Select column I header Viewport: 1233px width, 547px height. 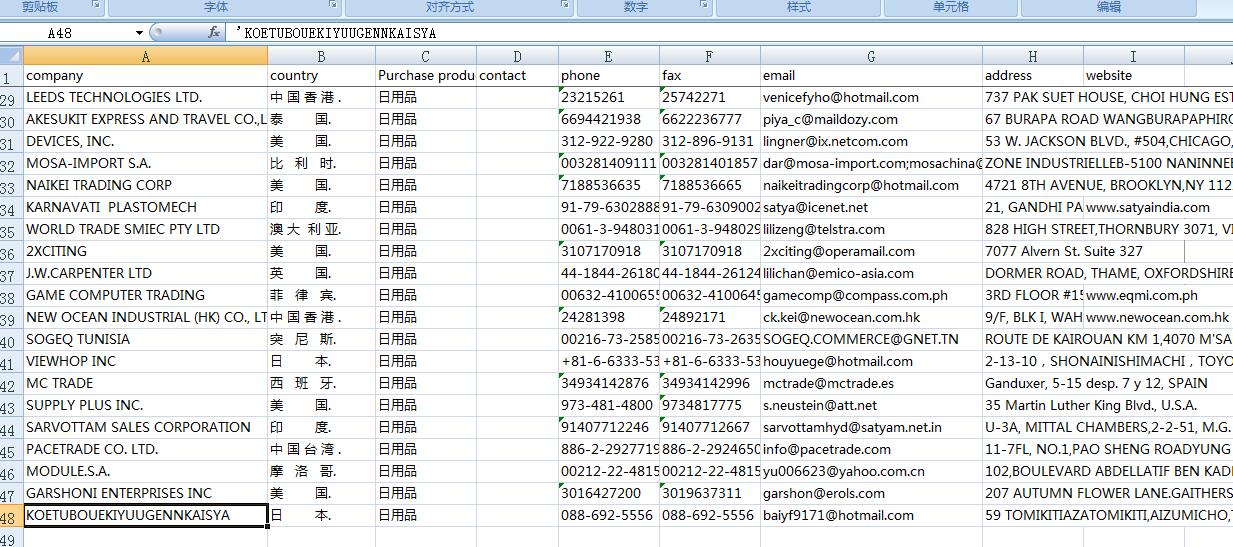(x=1133, y=57)
